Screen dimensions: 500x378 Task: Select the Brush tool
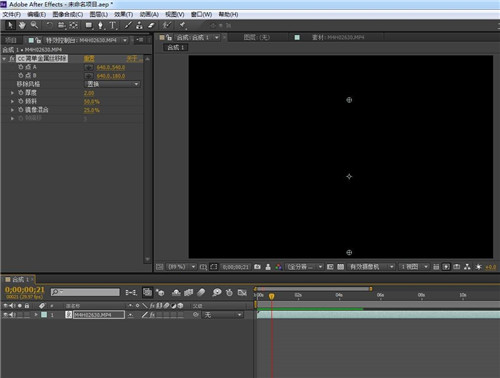pyautogui.click(x=128, y=25)
